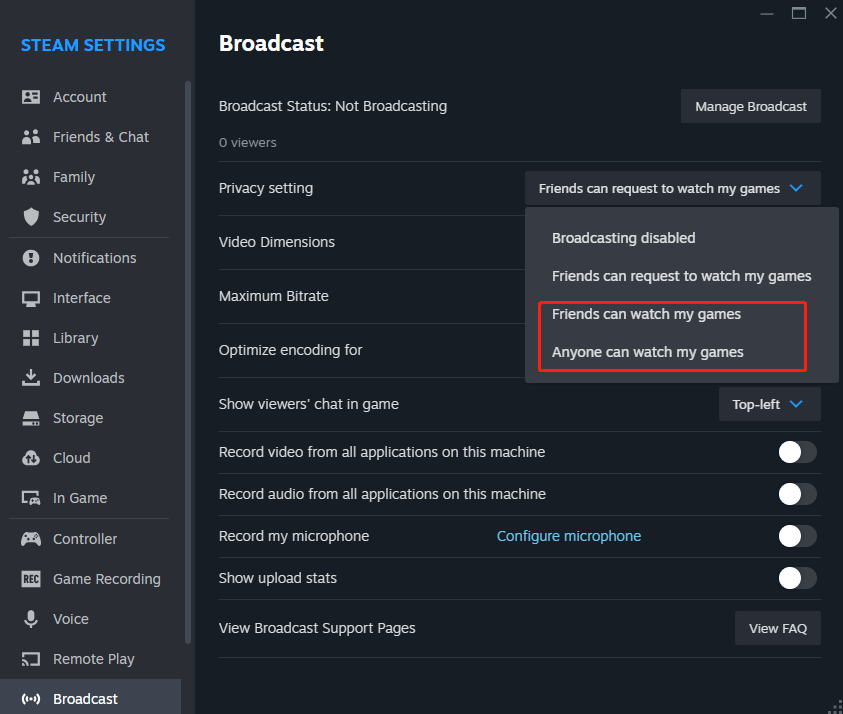Viewport: 843px width, 714px height.
Task: Open Game Recording REC icon
Action: (x=31, y=579)
